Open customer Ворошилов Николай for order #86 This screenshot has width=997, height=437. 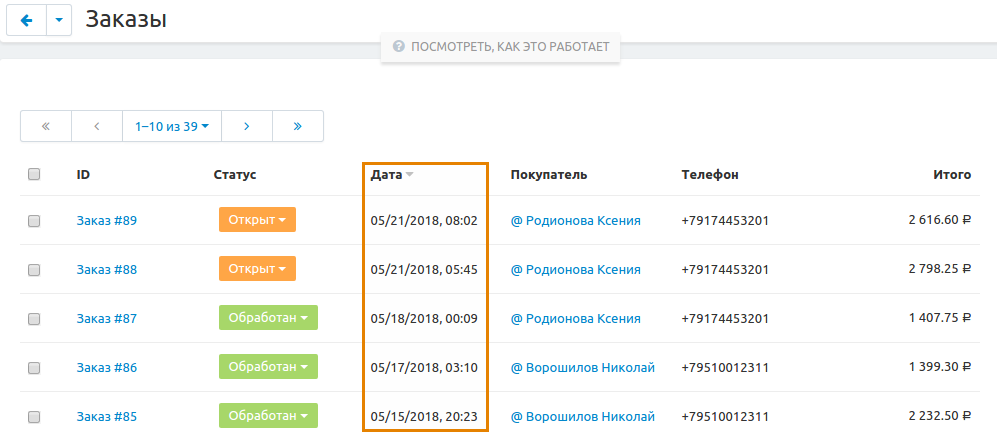[x=582, y=367]
